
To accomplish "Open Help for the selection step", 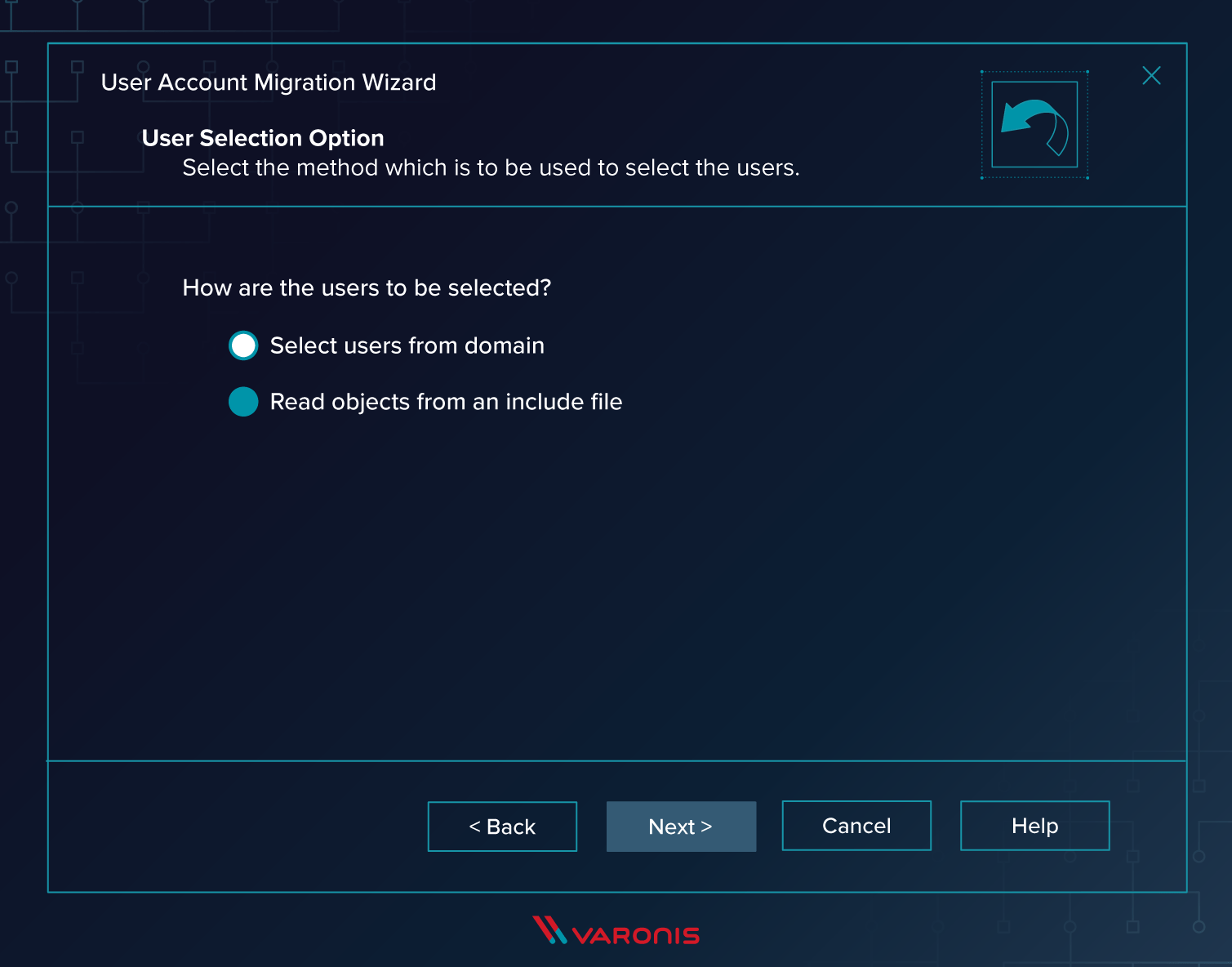I will point(1034,826).
